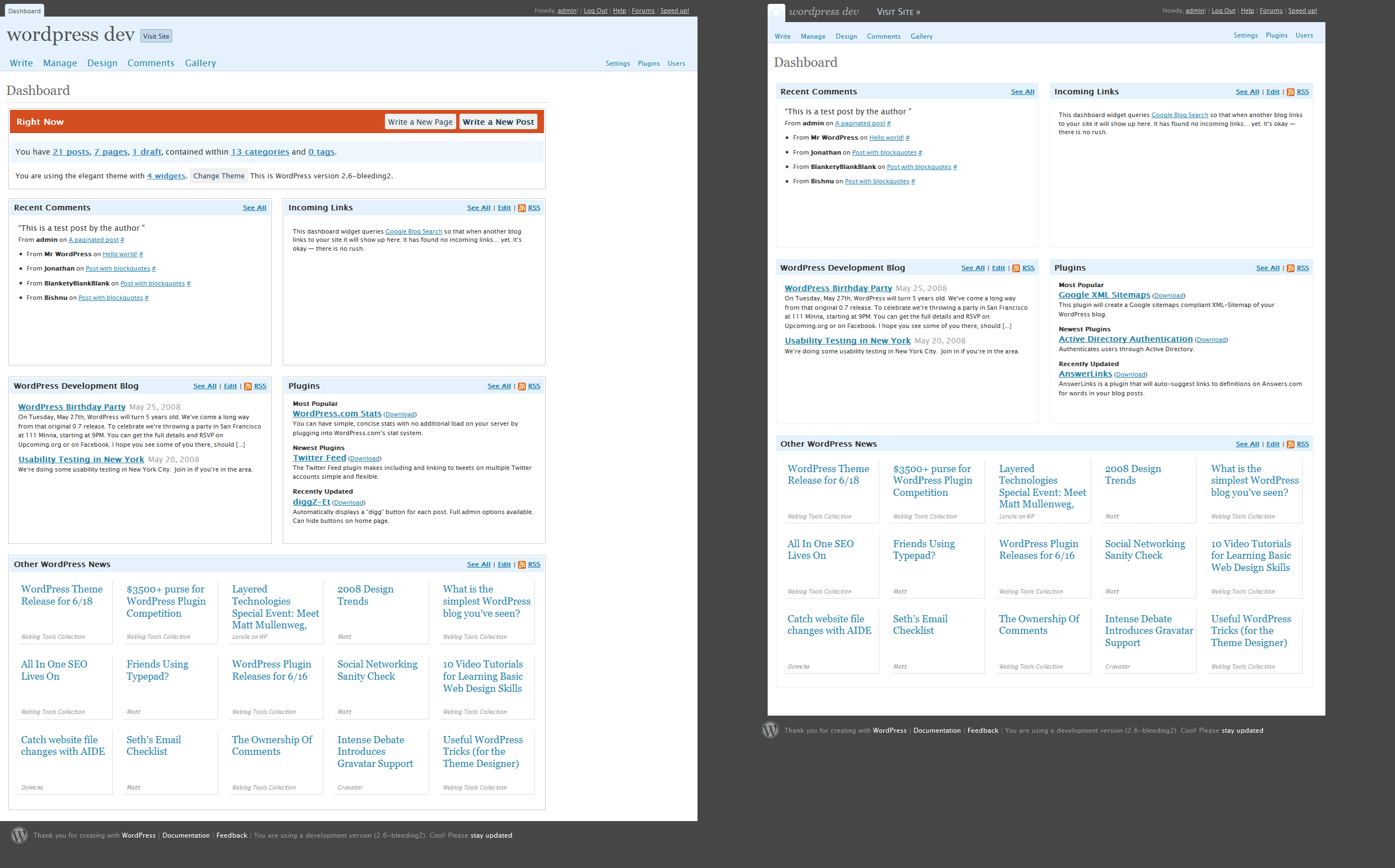This screenshot has height=868, width=1395.
Task: Click WordPress logo in left window footer
Action: (x=19, y=835)
